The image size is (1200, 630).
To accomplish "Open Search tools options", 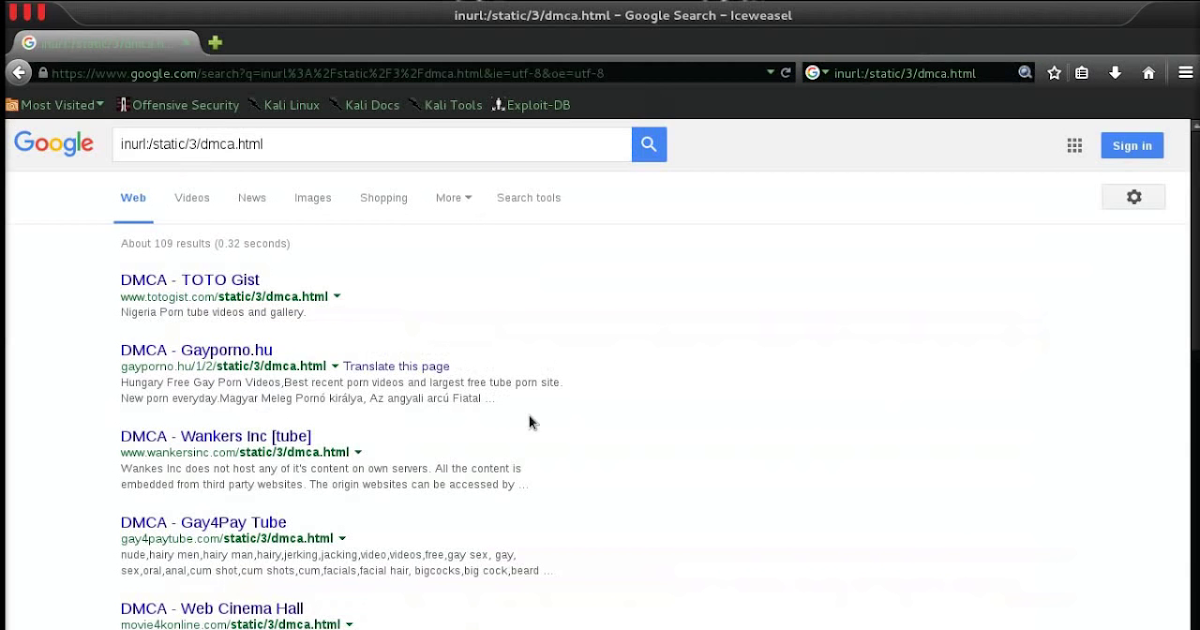I will [x=529, y=198].
